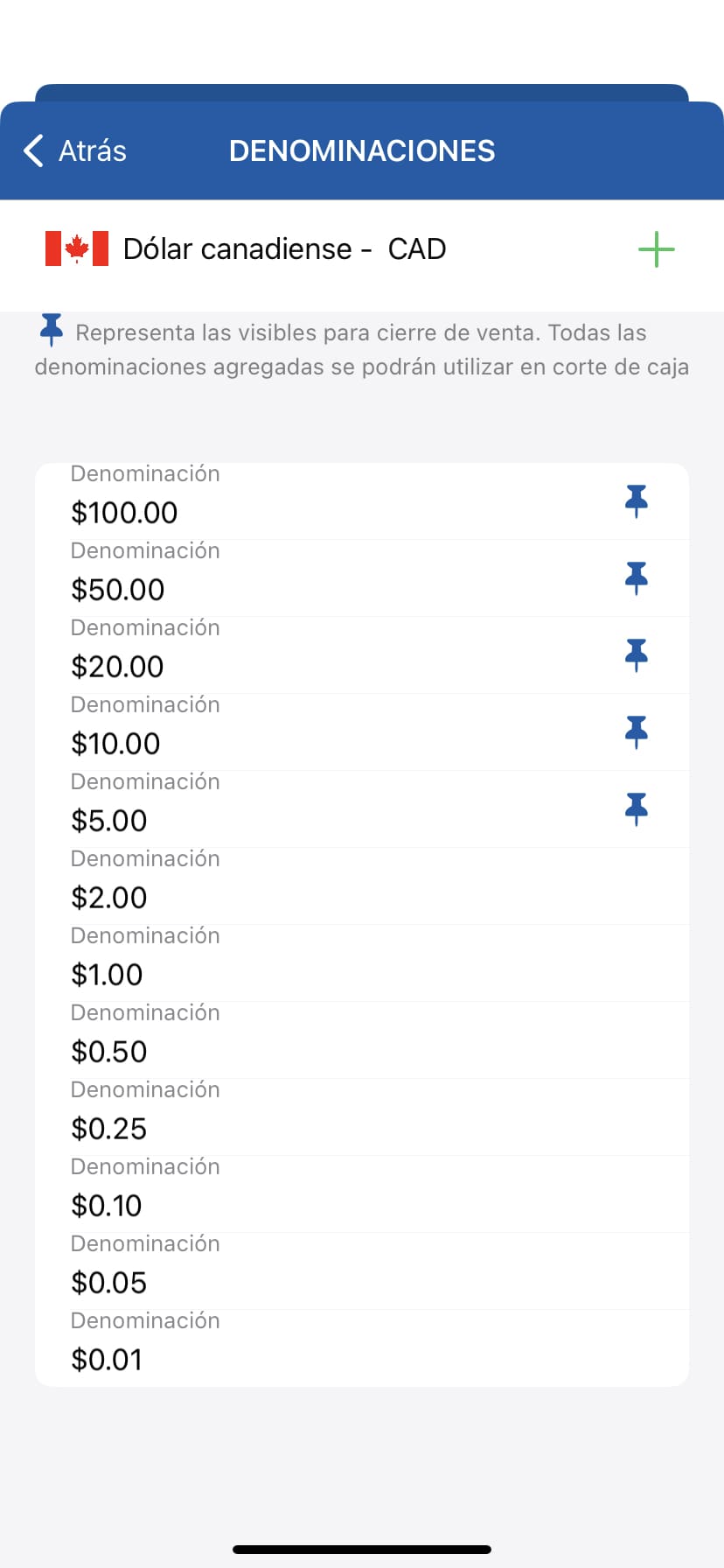724x1568 pixels.
Task: Unpin the $50.00 denomination
Action: 637,577
